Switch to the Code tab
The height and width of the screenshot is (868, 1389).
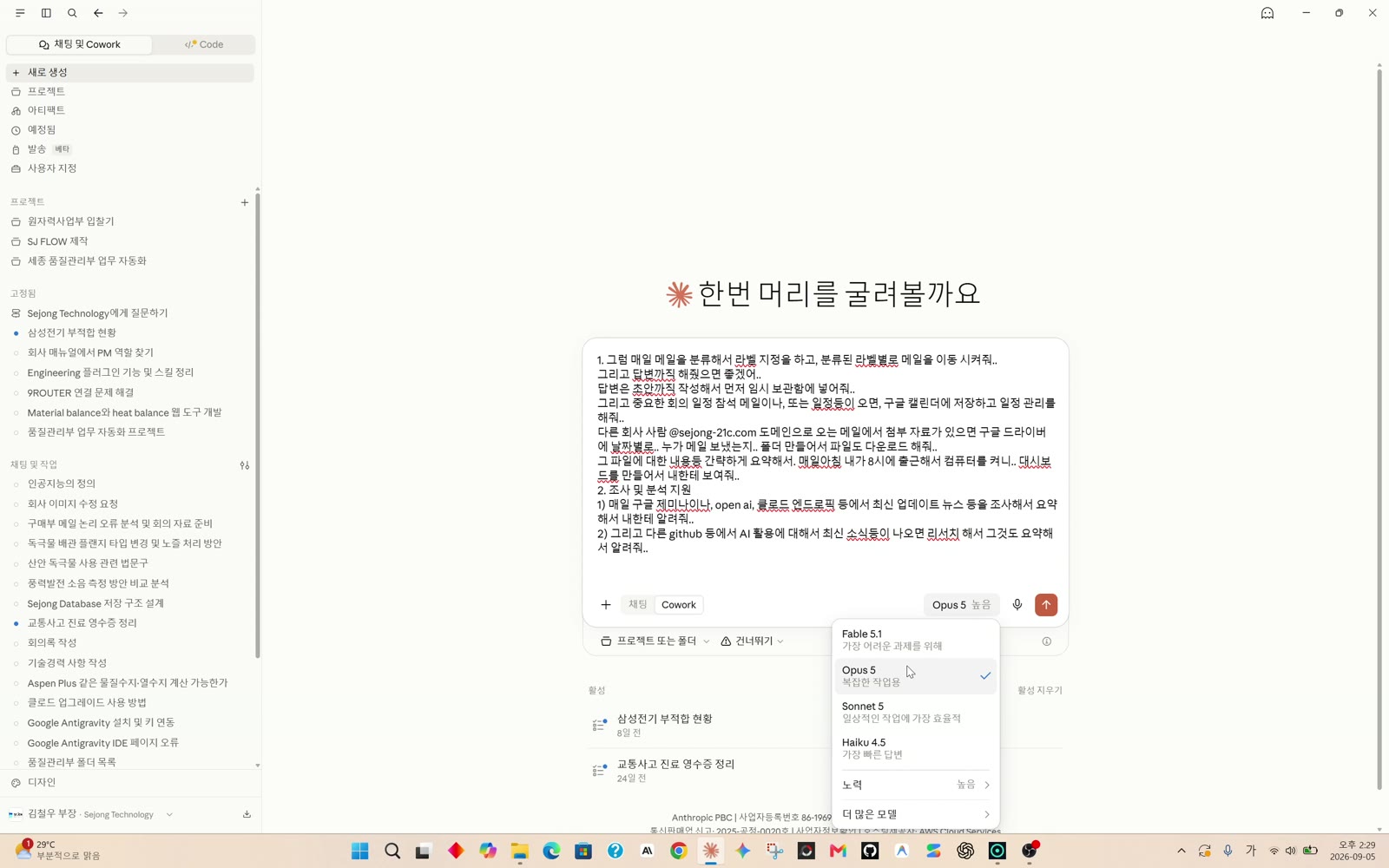204,44
